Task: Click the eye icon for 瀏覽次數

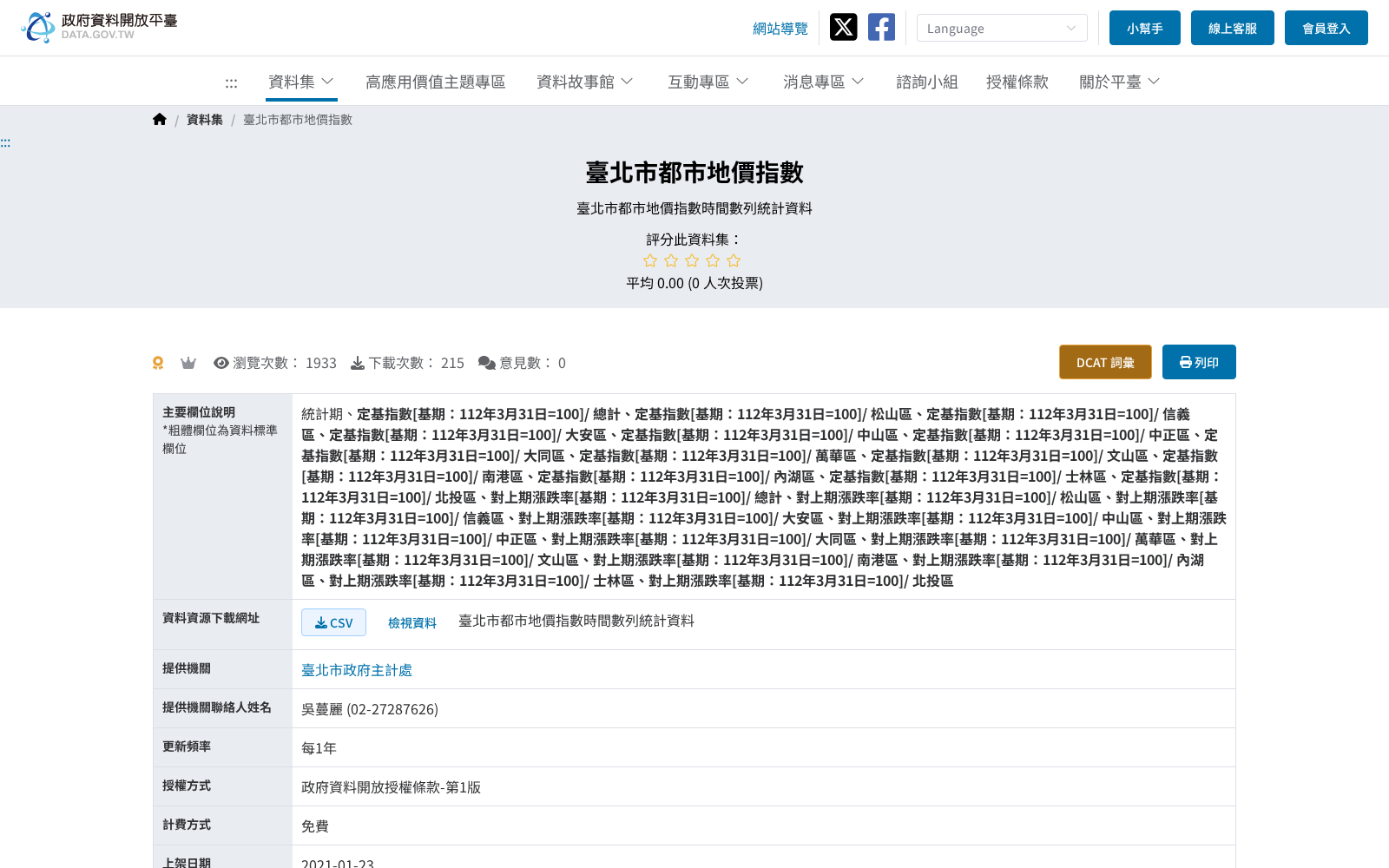Action: [221, 363]
